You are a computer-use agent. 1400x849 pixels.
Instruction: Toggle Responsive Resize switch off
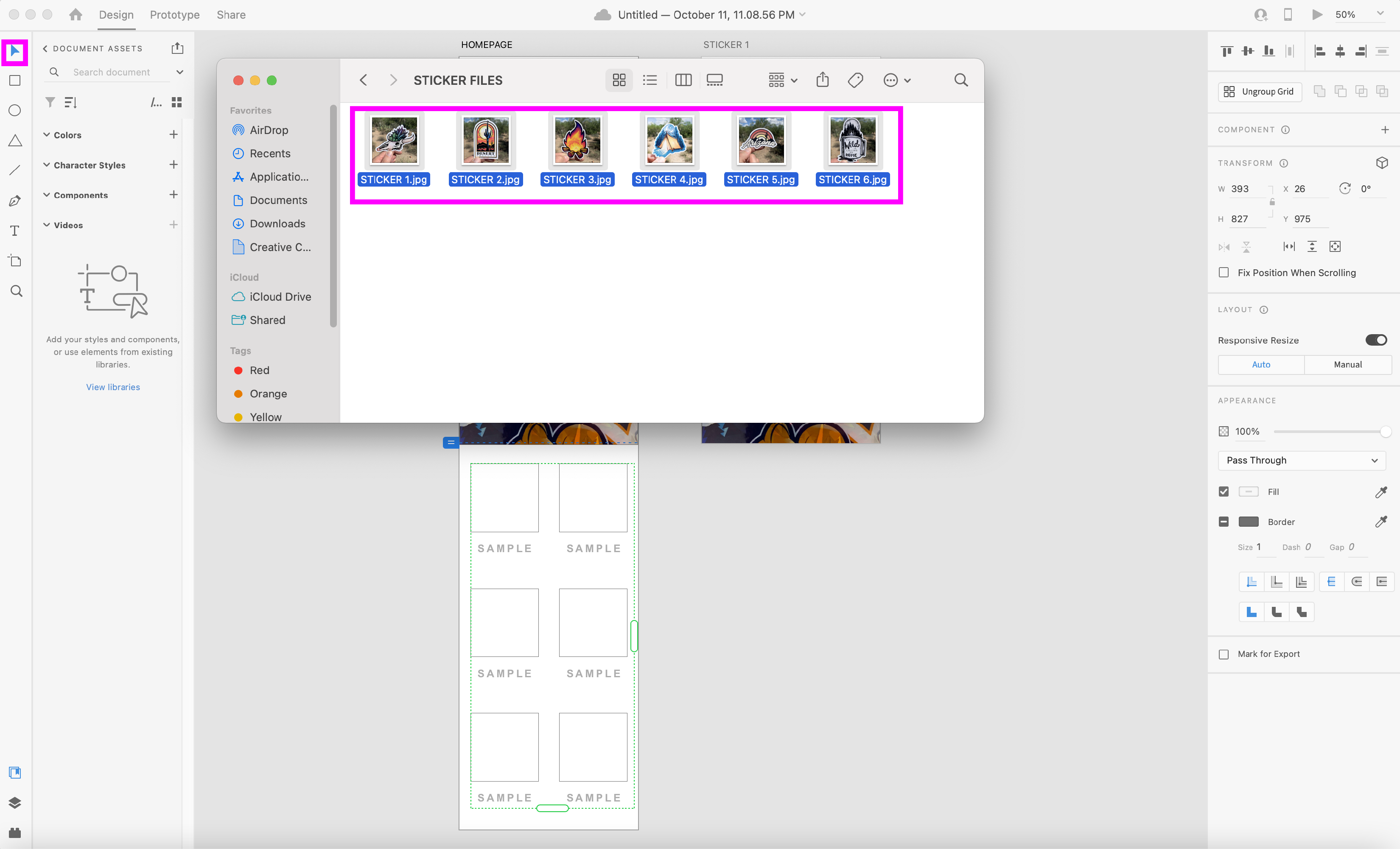tap(1375, 340)
